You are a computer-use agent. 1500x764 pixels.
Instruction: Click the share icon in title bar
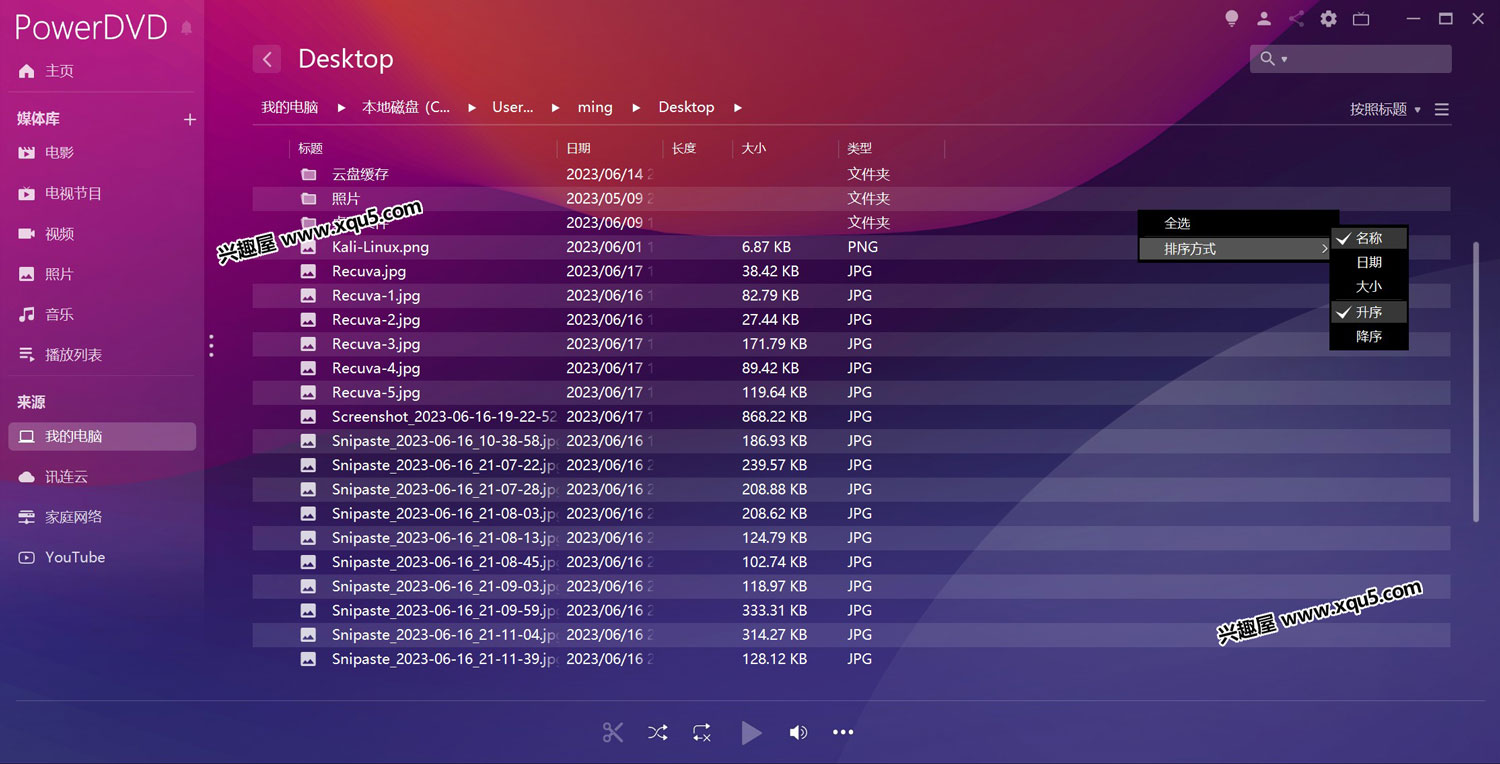(x=1296, y=18)
